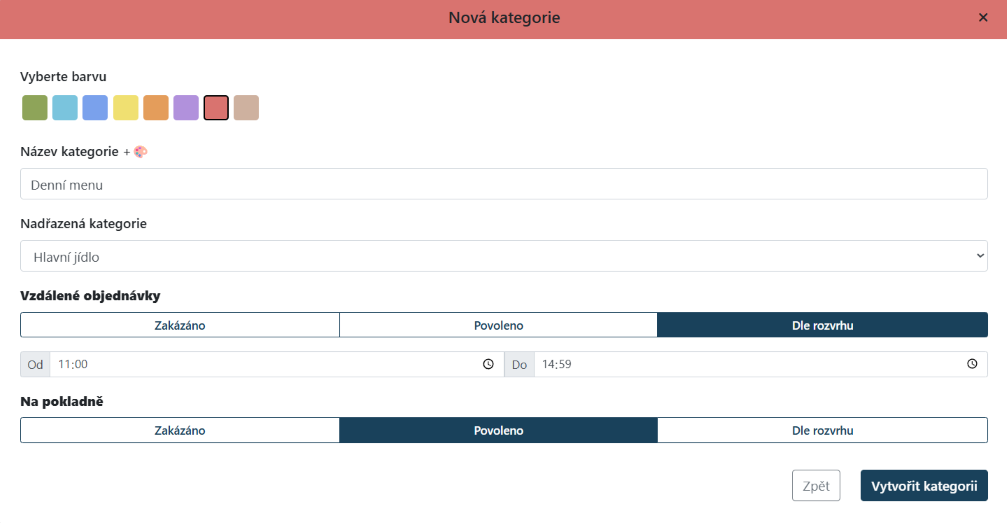1007x523 pixels.
Task: Close the Nová kategorie dialog with X
Action: tap(982, 18)
